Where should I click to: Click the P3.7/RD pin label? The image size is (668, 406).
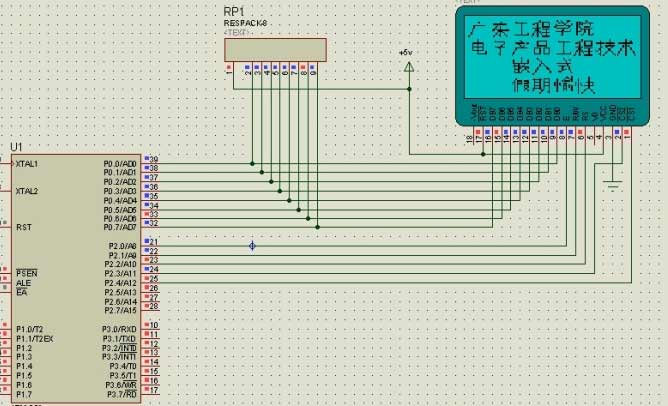click(122, 394)
